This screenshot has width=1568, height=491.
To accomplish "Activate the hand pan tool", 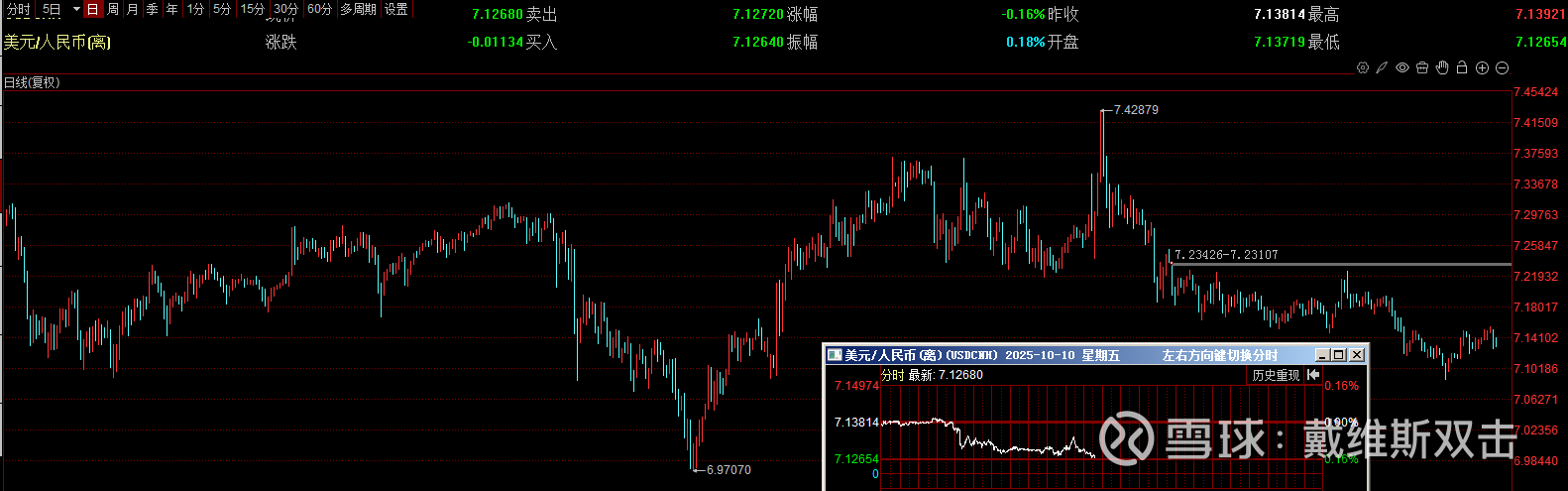I will (x=1442, y=67).
